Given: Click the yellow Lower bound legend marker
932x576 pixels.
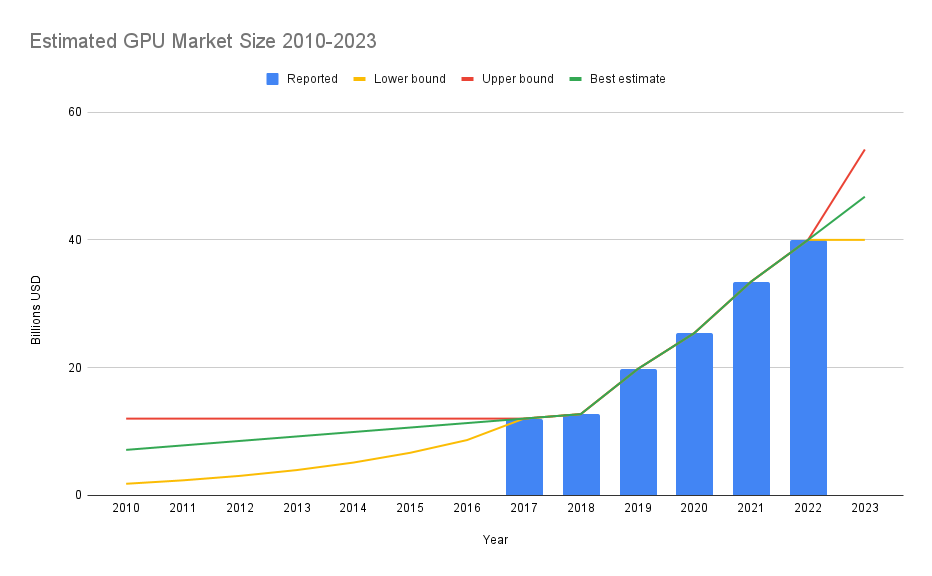Looking at the screenshot, I should [360, 79].
